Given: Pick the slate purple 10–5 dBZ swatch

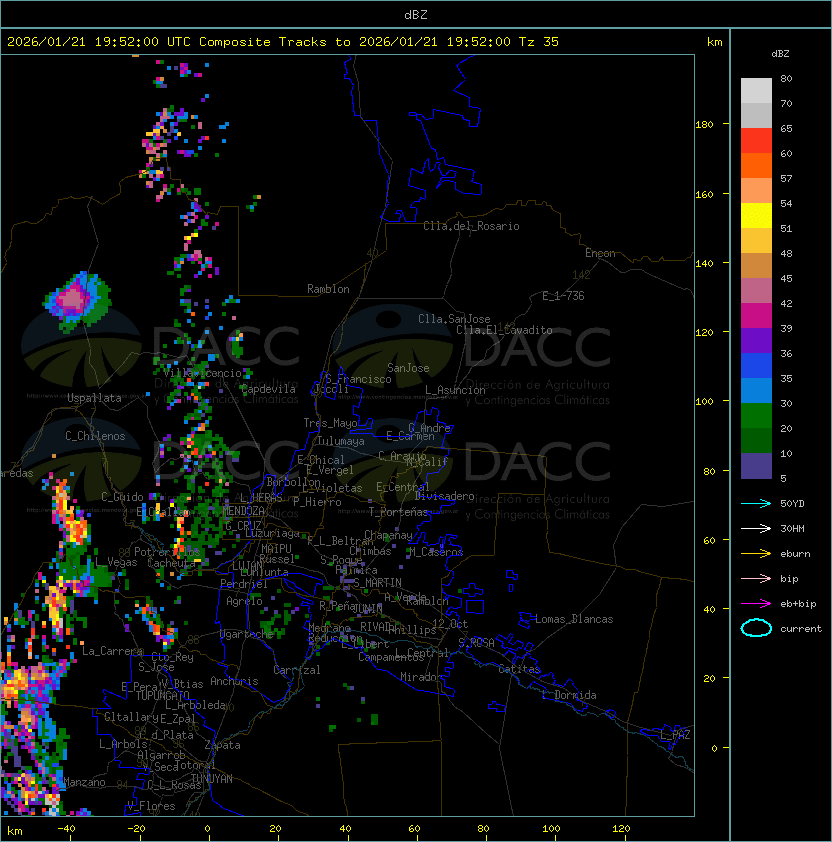Looking at the screenshot, I should click(756, 466).
